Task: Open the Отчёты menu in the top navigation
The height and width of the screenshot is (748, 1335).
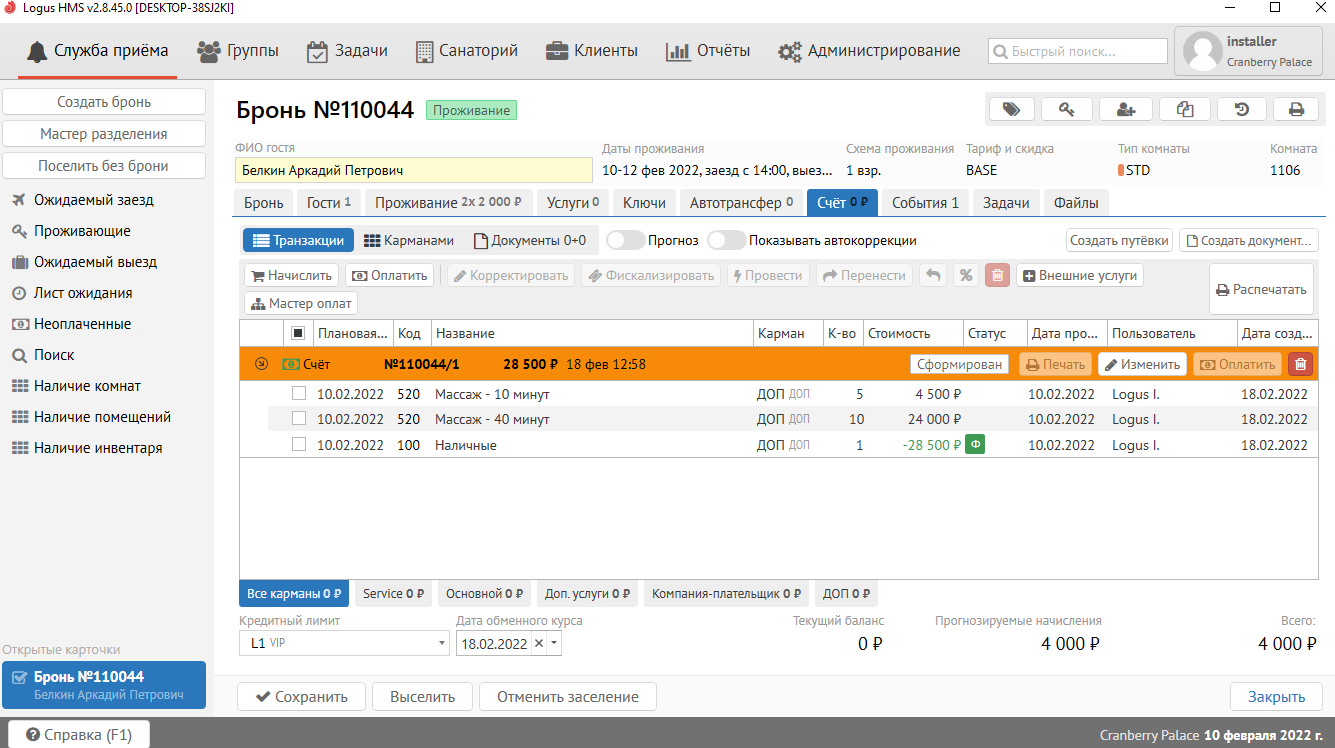Action: click(708, 51)
